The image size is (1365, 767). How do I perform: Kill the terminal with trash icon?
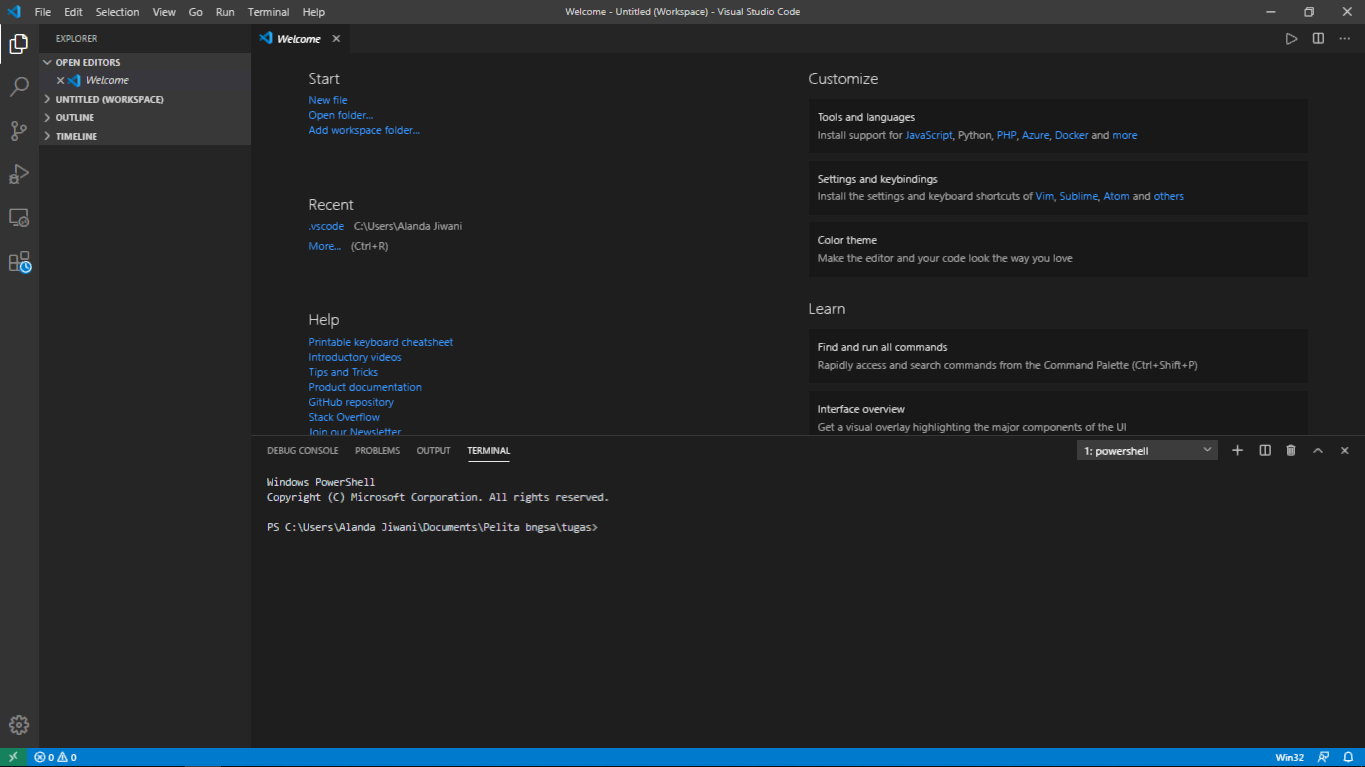[1291, 451]
